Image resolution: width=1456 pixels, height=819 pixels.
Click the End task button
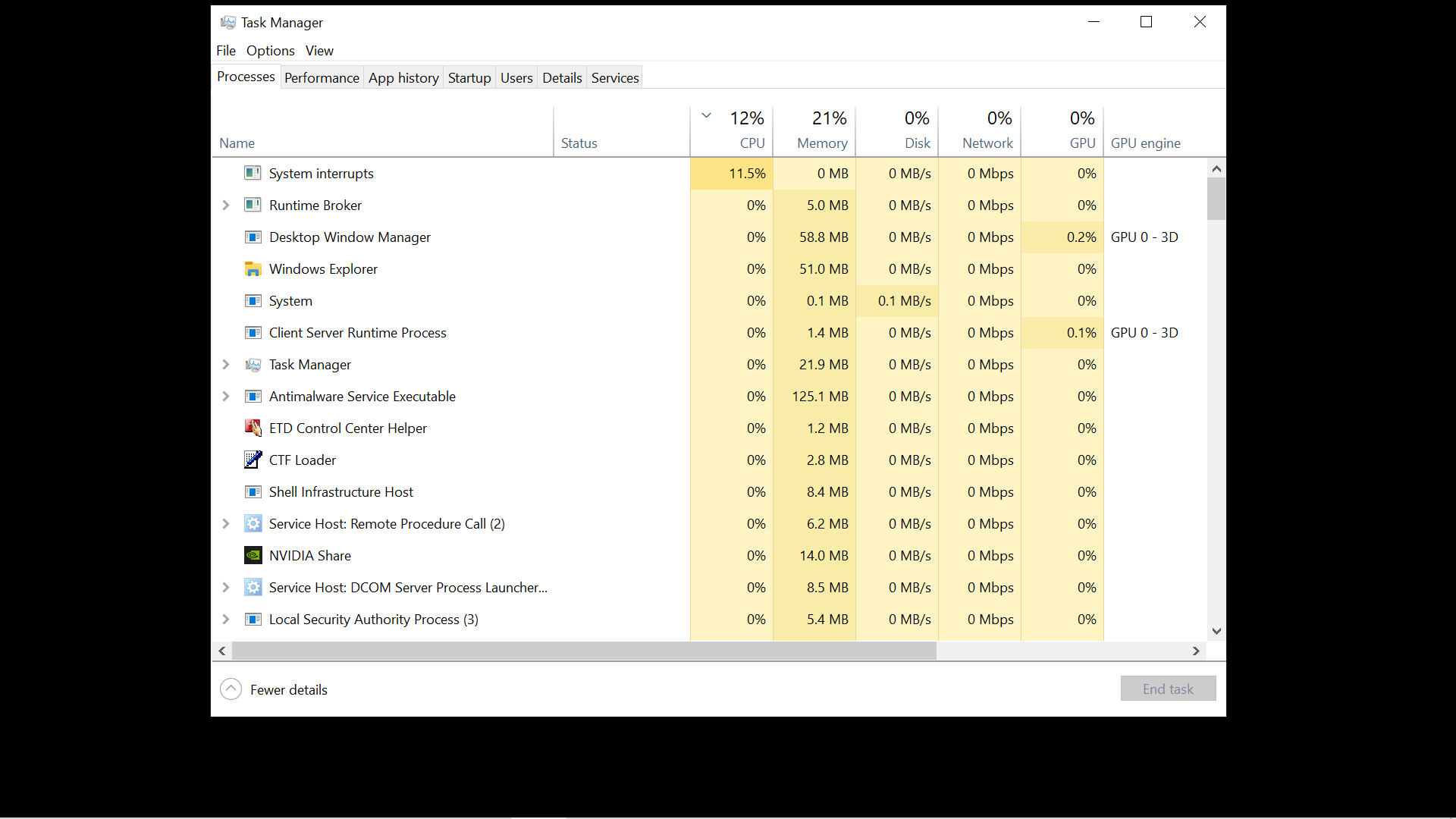(x=1167, y=689)
